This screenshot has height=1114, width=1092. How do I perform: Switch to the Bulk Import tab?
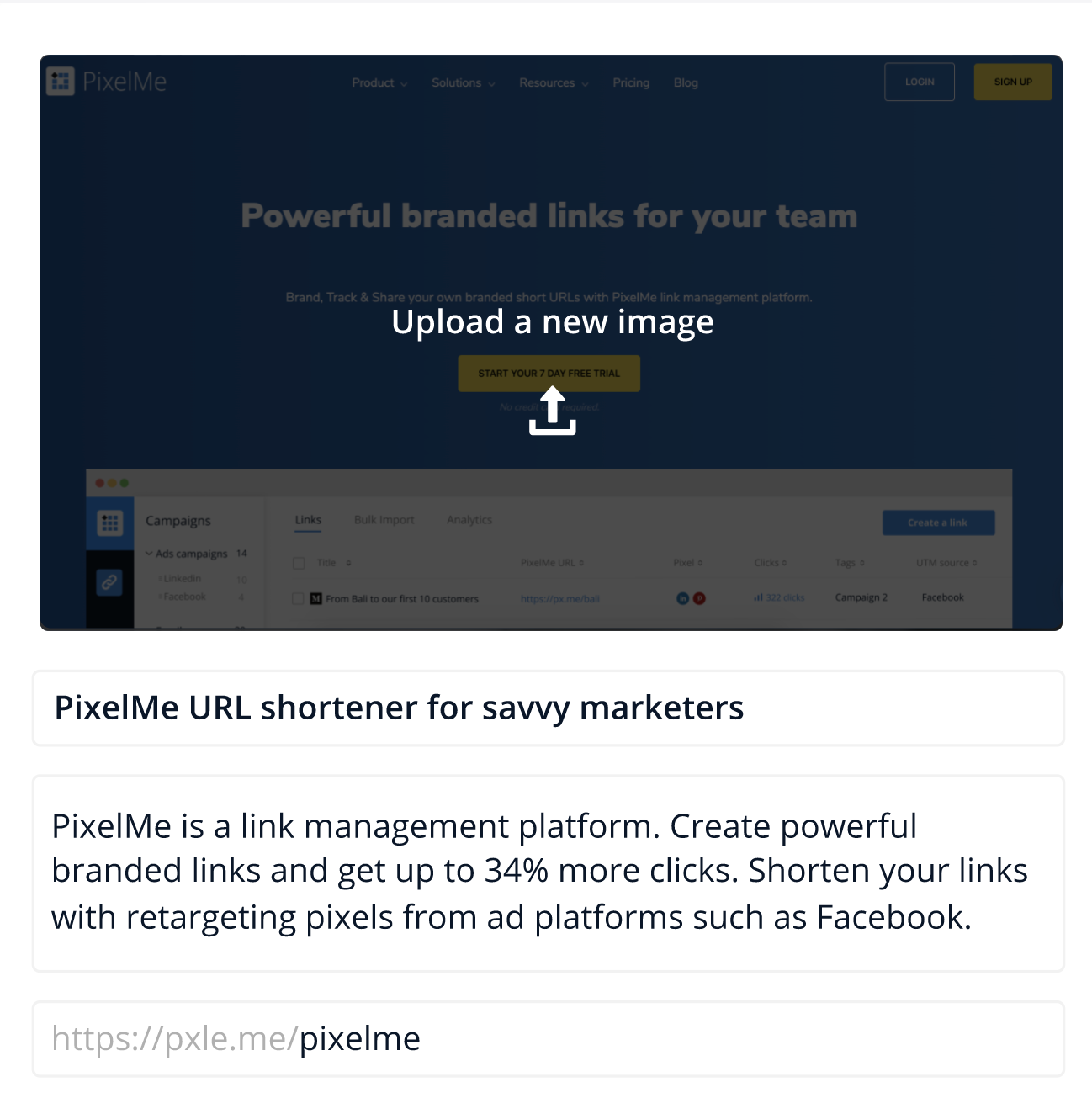(384, 520)
